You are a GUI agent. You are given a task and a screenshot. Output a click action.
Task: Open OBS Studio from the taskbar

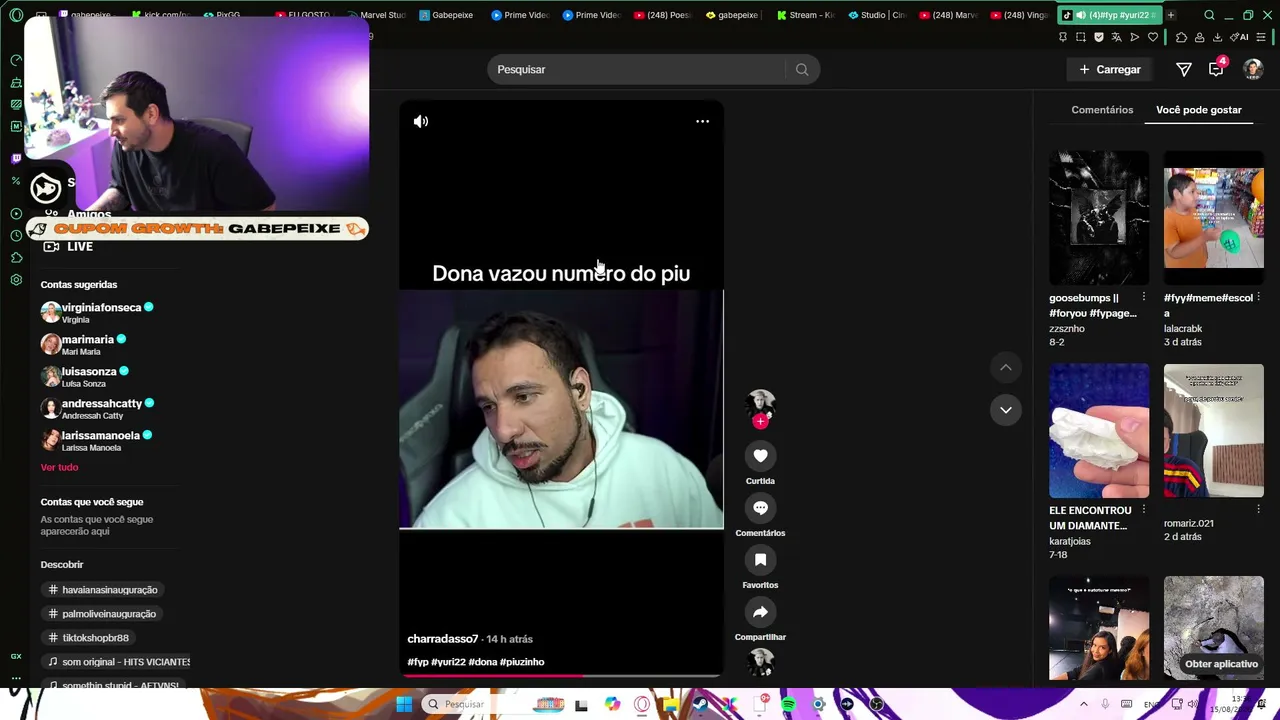click(877, 705)
